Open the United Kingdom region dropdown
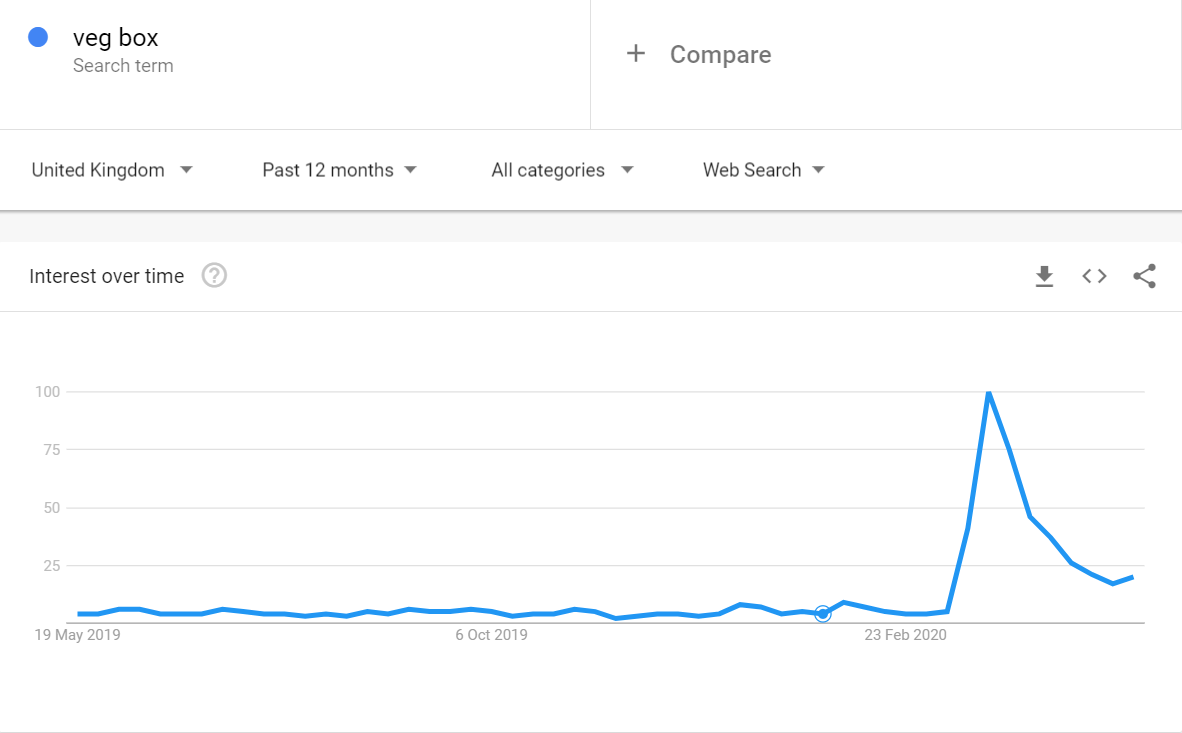Viewport: 1182px width, 733px height. pos(112,170)
